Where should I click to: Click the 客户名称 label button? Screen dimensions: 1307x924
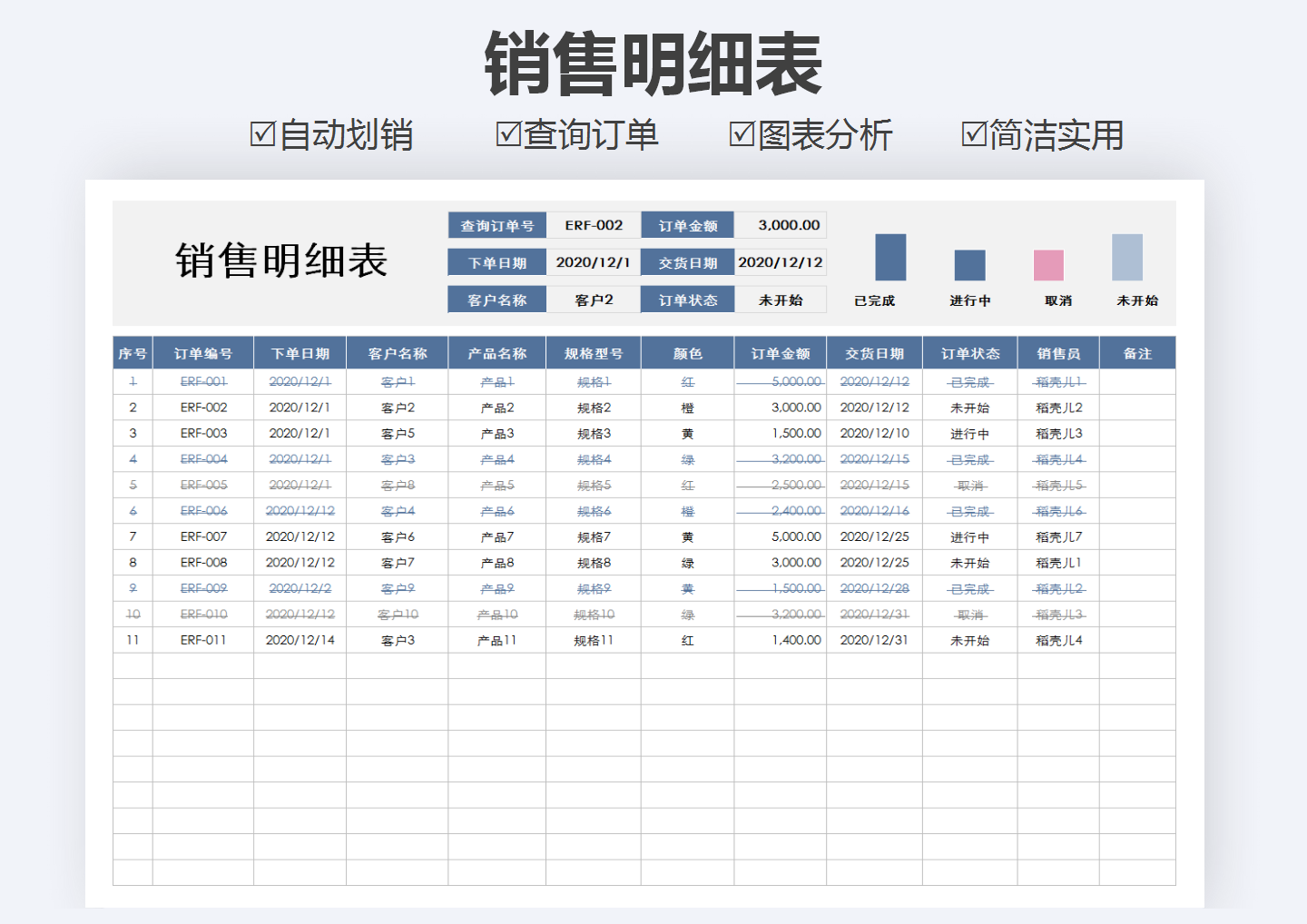(x=496, y=299)
